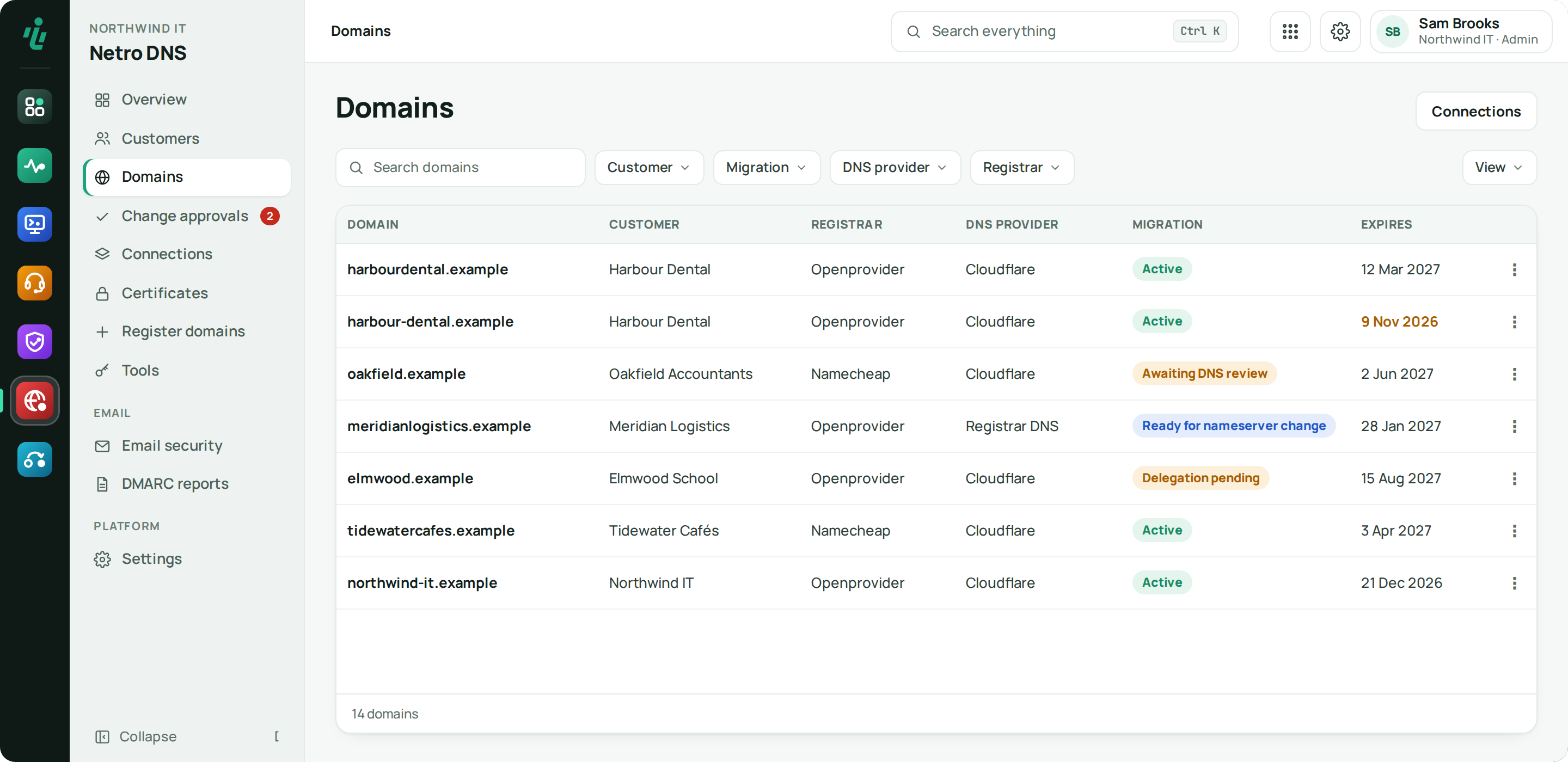Open meridianlogistics.example domain
The image size is (1568, 762).
click(439, 426)
